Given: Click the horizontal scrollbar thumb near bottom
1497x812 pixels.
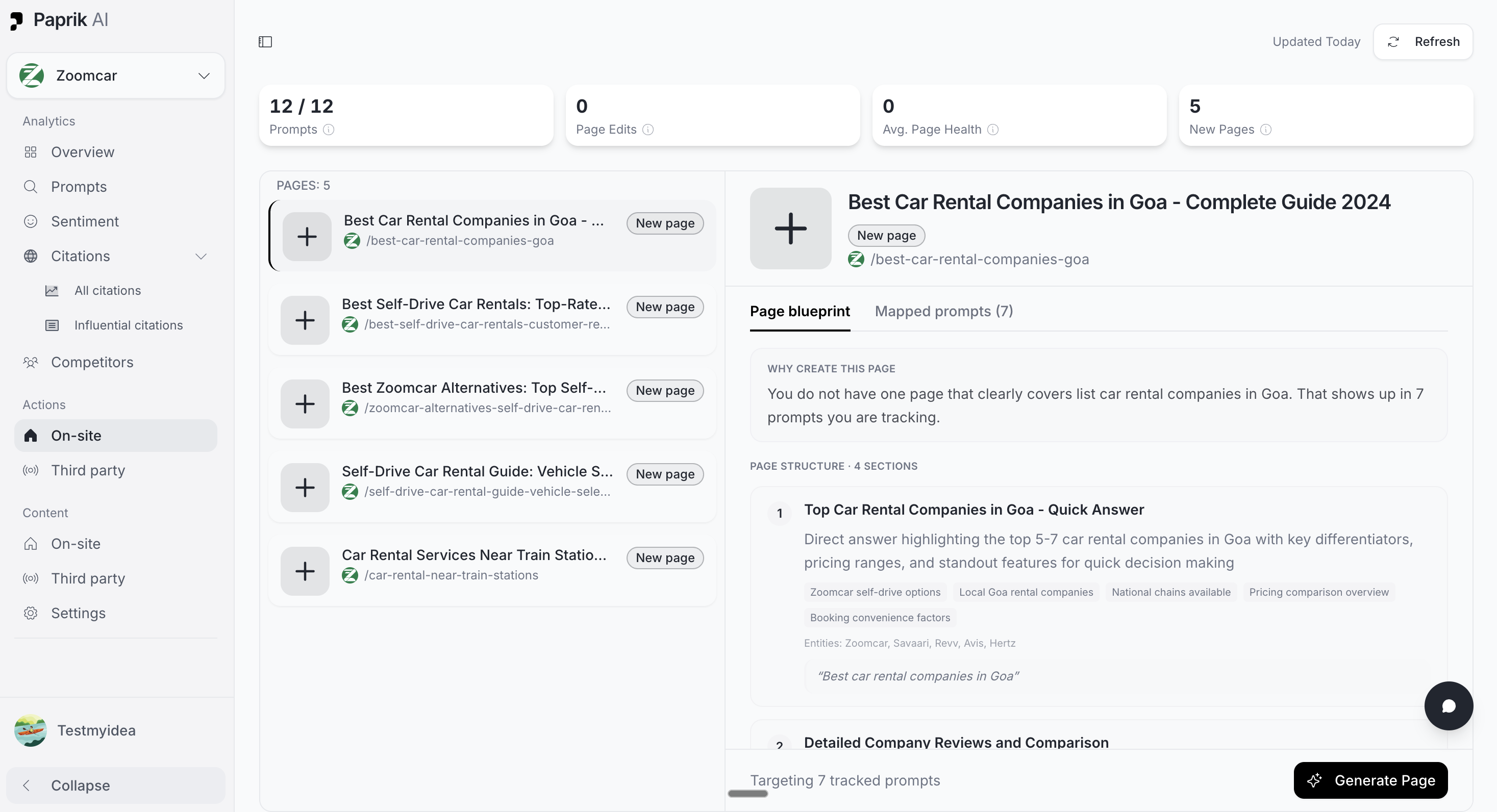Looking at the screenshot, I should (x=748, y=794).
